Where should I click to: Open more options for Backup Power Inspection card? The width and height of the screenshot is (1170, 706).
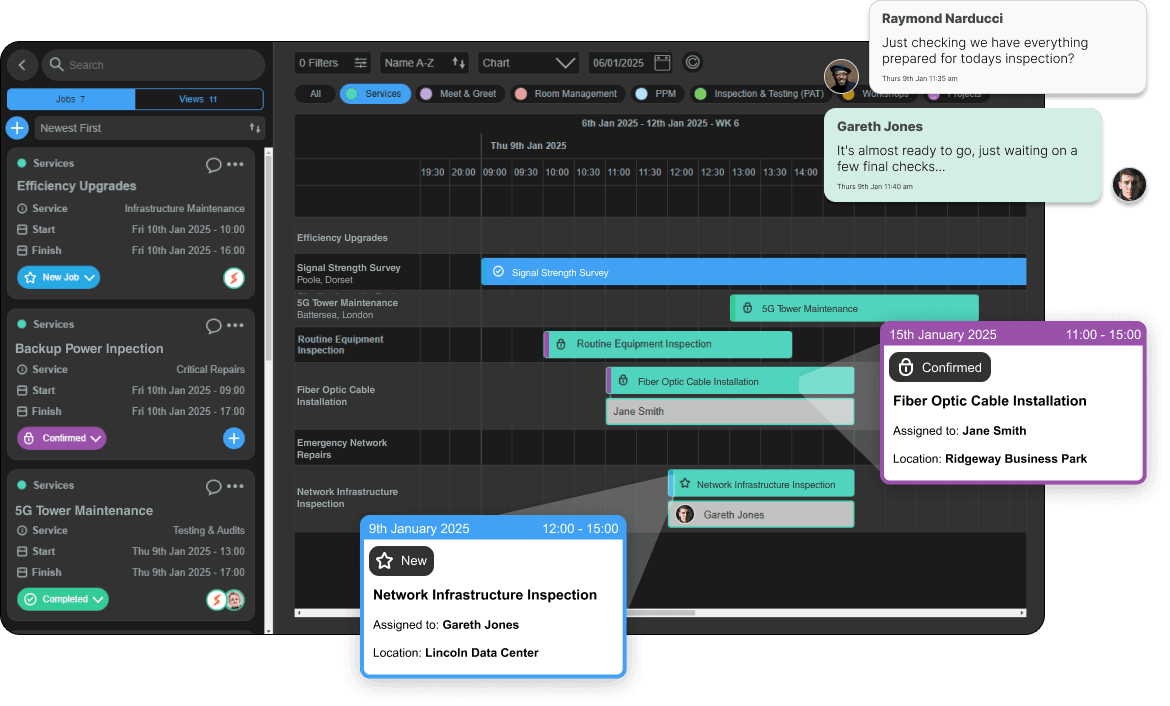[x=235, y=326]
